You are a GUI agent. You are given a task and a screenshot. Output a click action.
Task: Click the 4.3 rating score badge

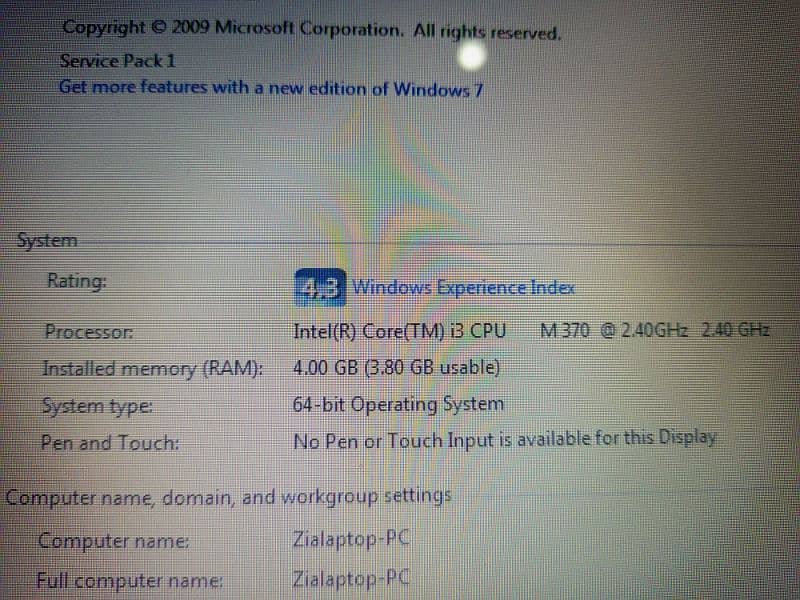click(320, 288)
